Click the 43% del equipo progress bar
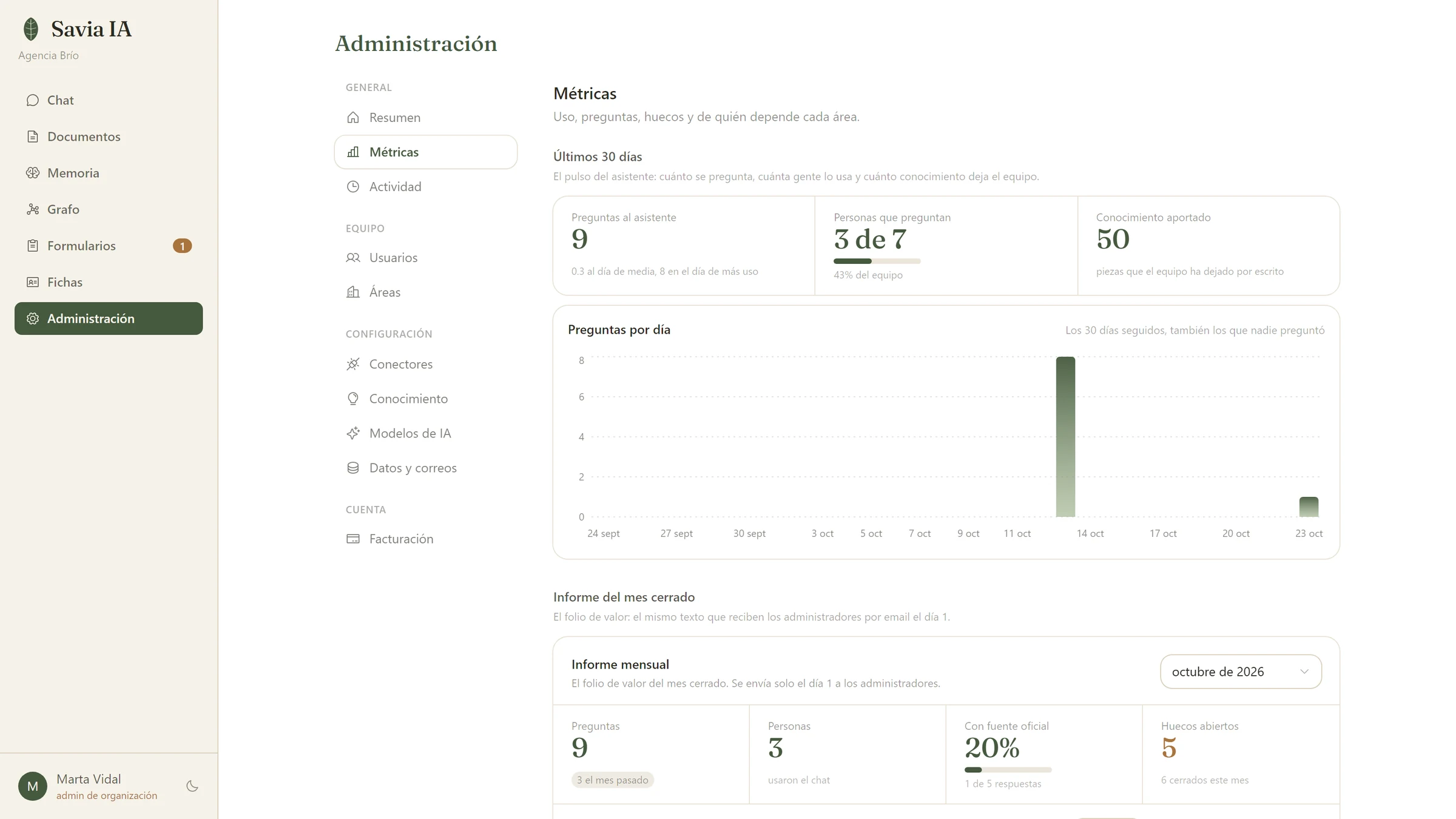 pyautogui.click(x=877, y=261)
